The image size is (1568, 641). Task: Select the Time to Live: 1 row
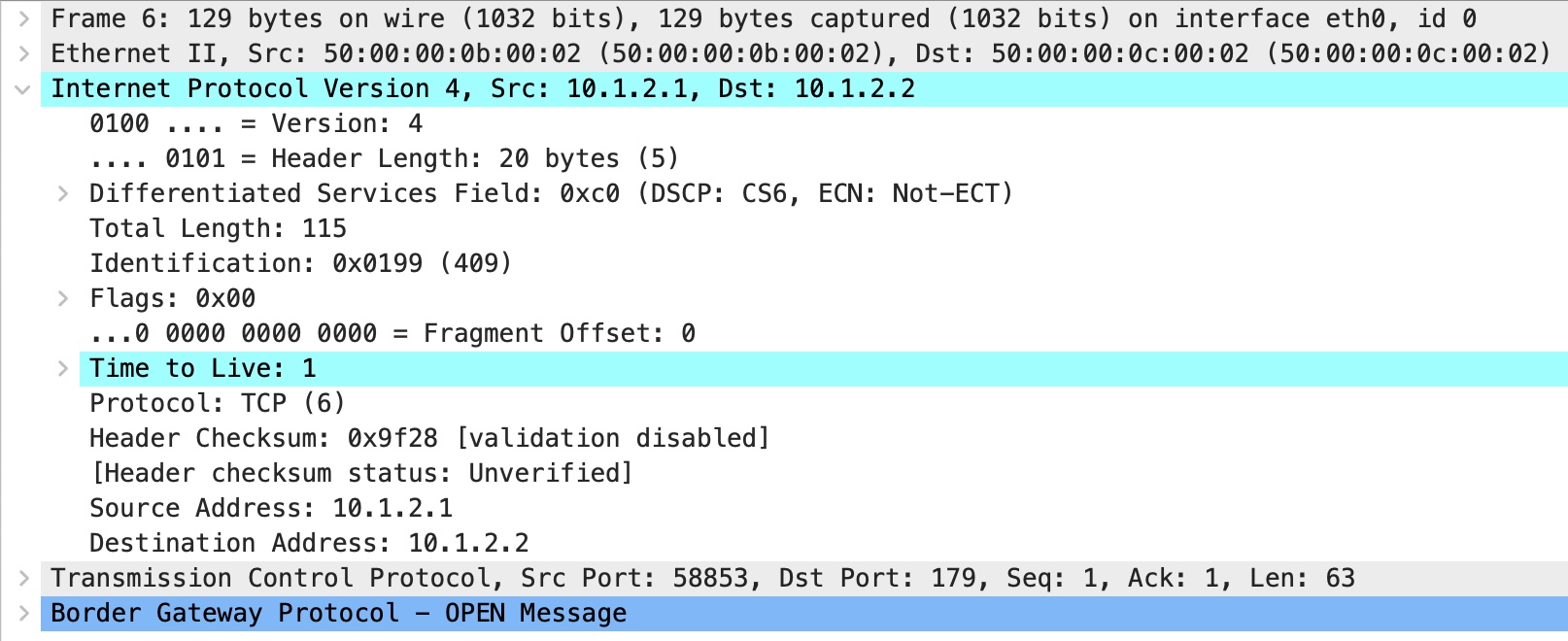point(823,368)
